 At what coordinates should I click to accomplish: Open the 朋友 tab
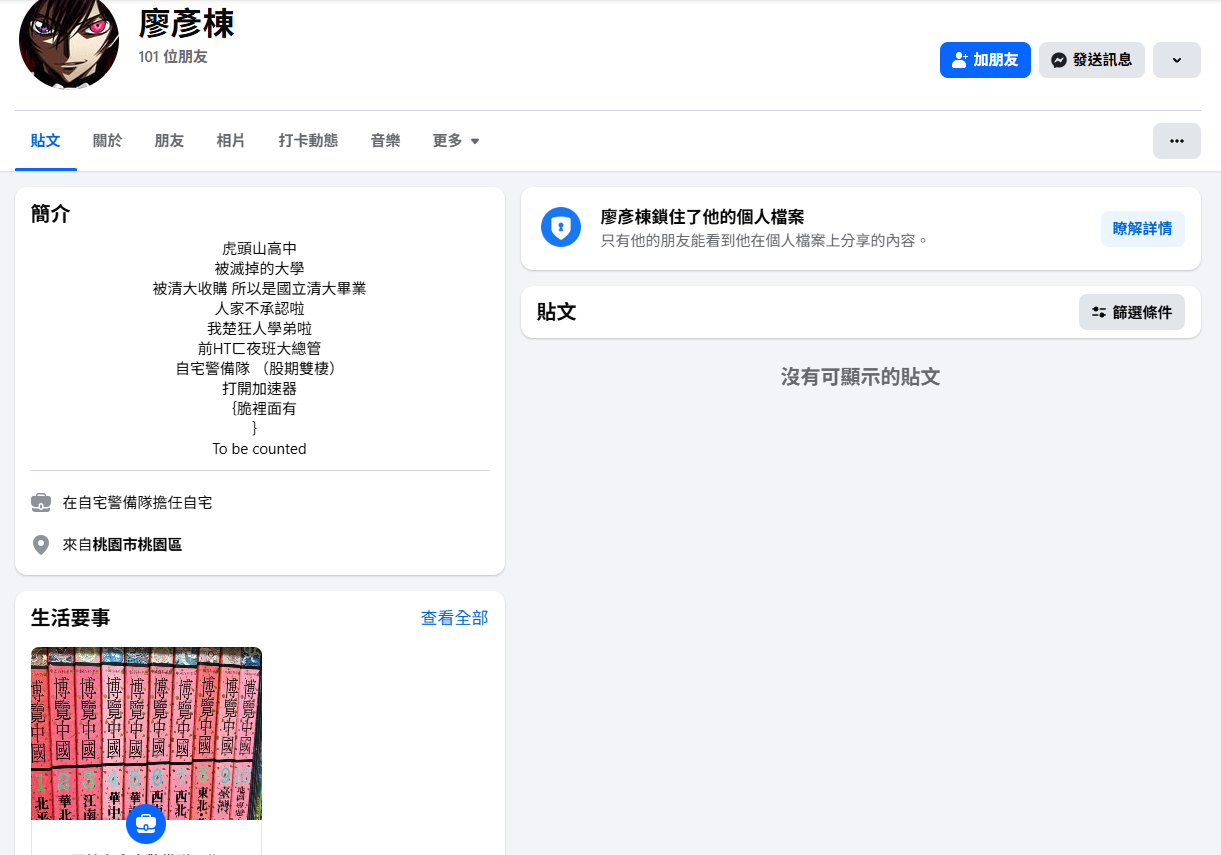(x=169, y=141)
